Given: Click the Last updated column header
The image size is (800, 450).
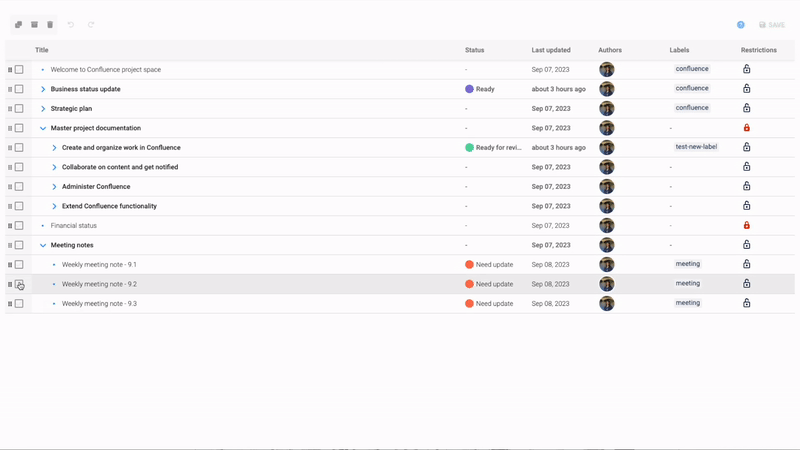Looking at the screenshot, I should tap(551, 50).
